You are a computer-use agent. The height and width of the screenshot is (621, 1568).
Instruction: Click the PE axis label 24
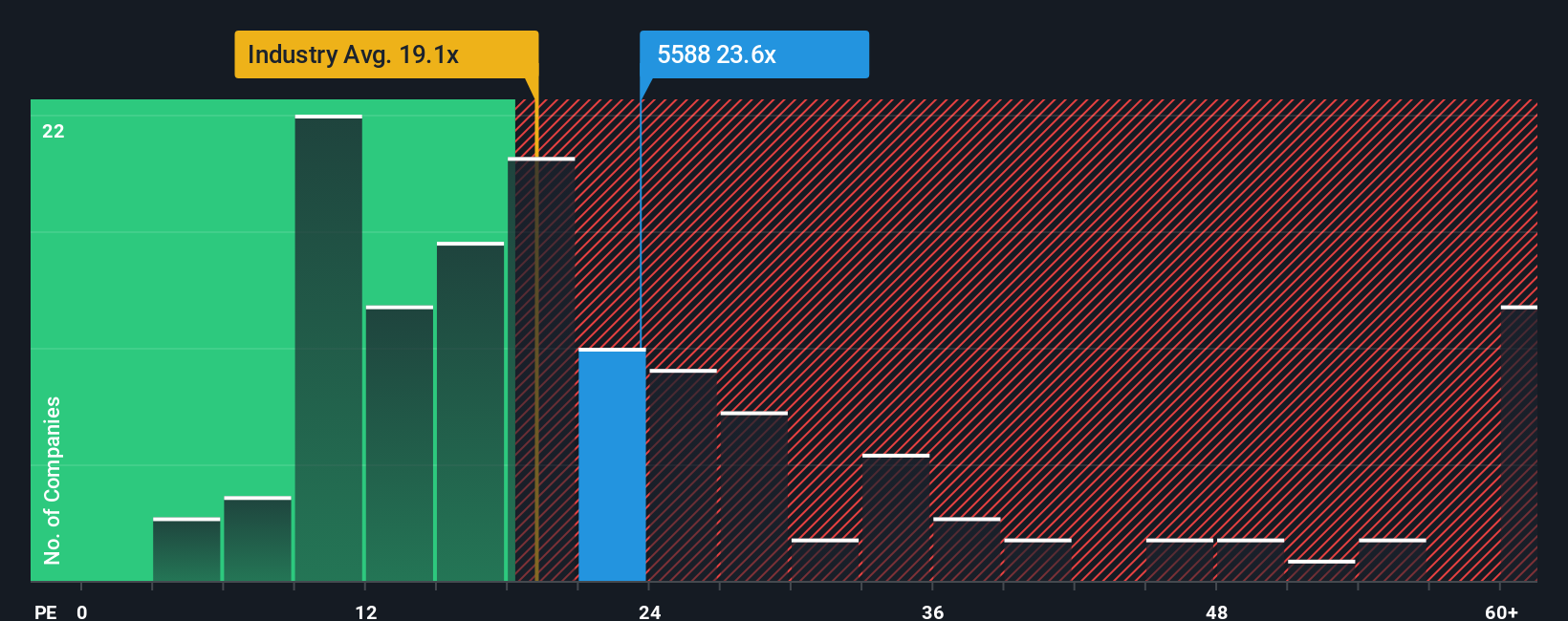(650, 611)
